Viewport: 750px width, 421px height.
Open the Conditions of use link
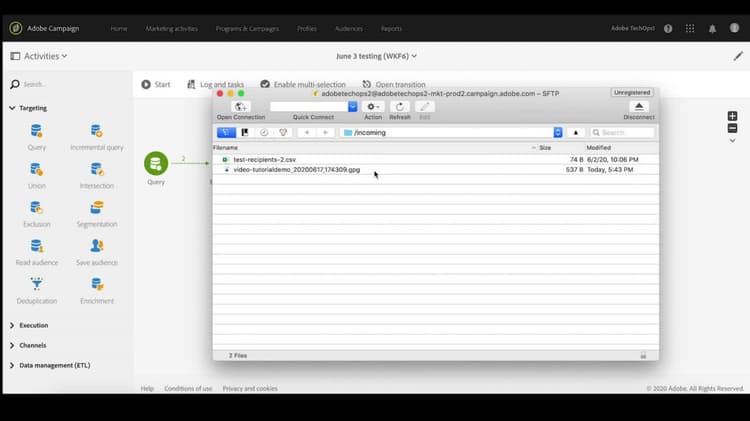188,388
